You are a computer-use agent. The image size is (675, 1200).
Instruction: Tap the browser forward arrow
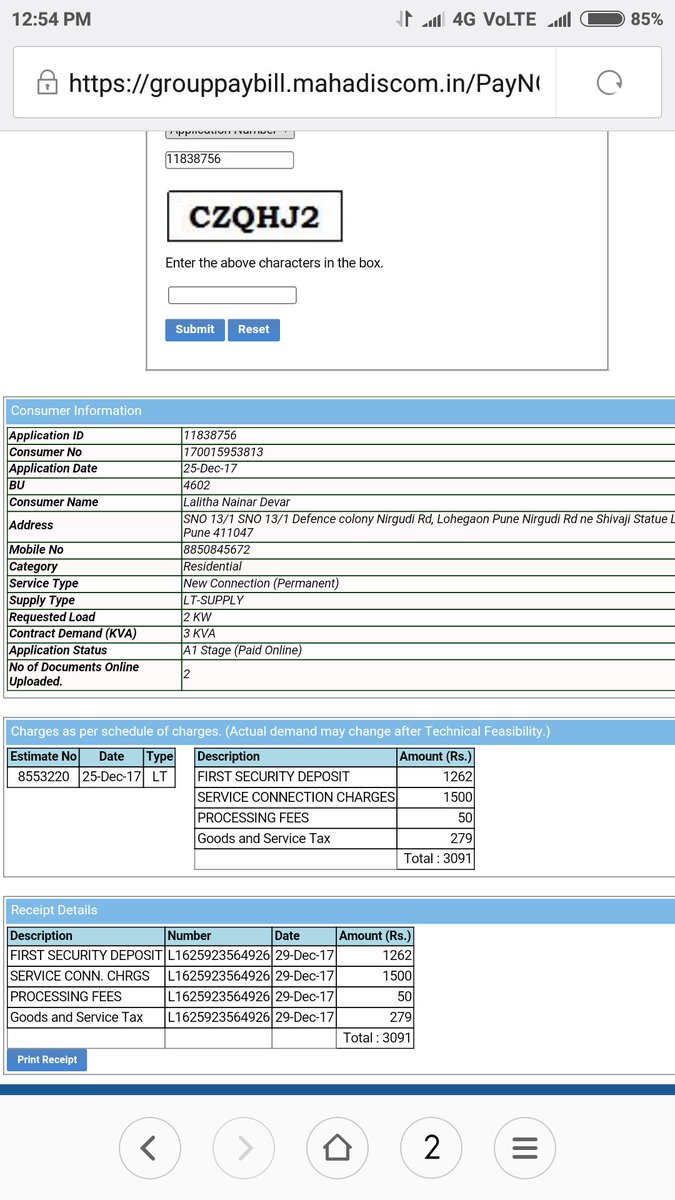(x=244, y=1148)
